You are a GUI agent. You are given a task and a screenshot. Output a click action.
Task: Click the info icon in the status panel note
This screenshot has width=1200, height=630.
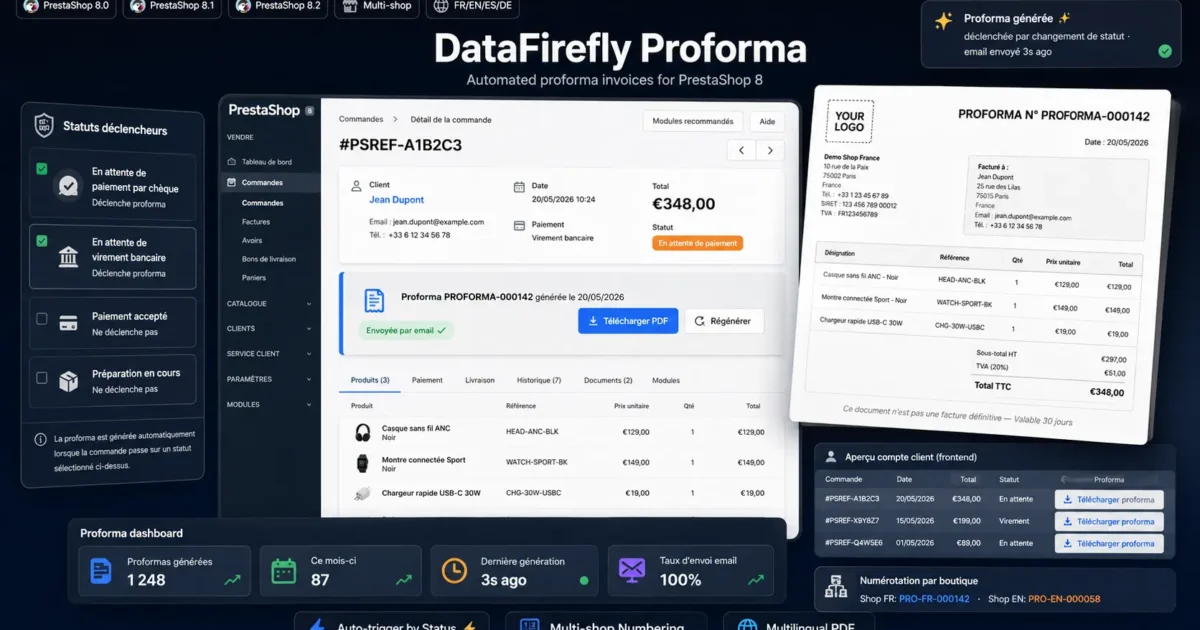pos(40,439)
